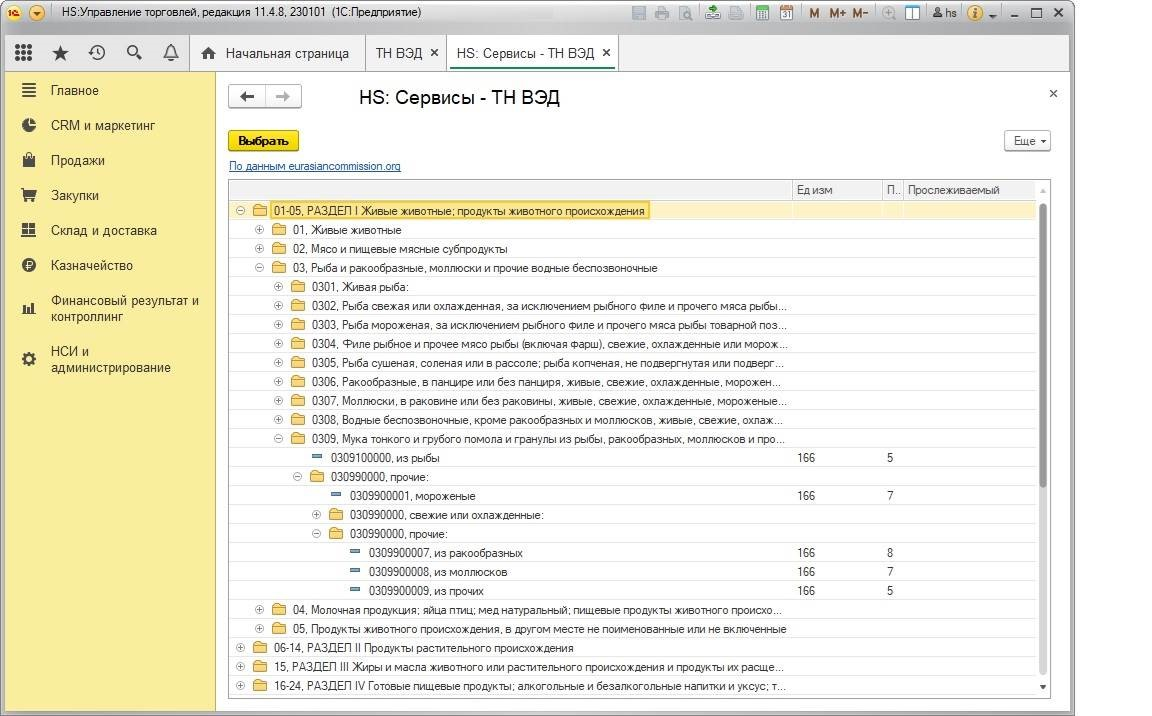Open the dropdown arrow beside info icon
The image size is (1152, 716).
point(993,15)
